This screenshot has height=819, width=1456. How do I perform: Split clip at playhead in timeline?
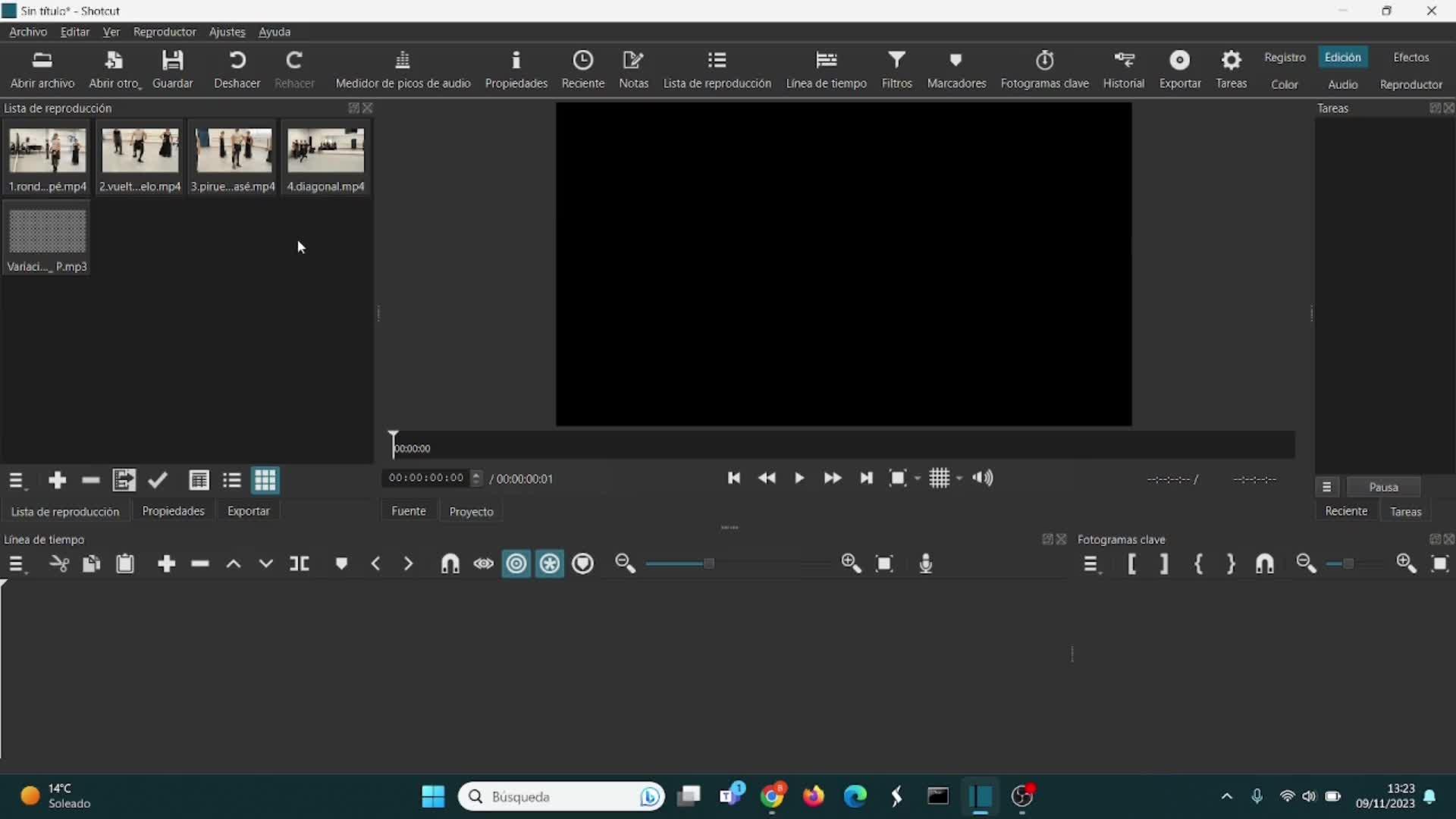click(x=300, y=564)
